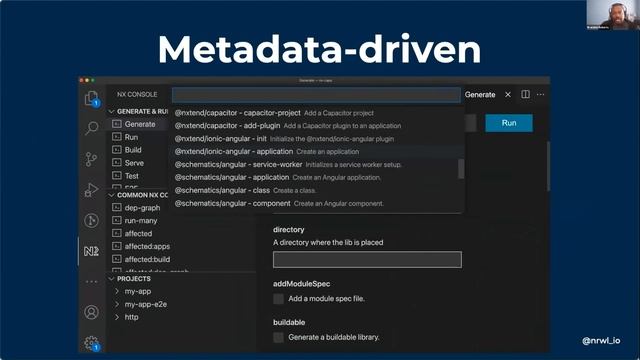Collapse the Common Nx Commands section

[111, 195]
